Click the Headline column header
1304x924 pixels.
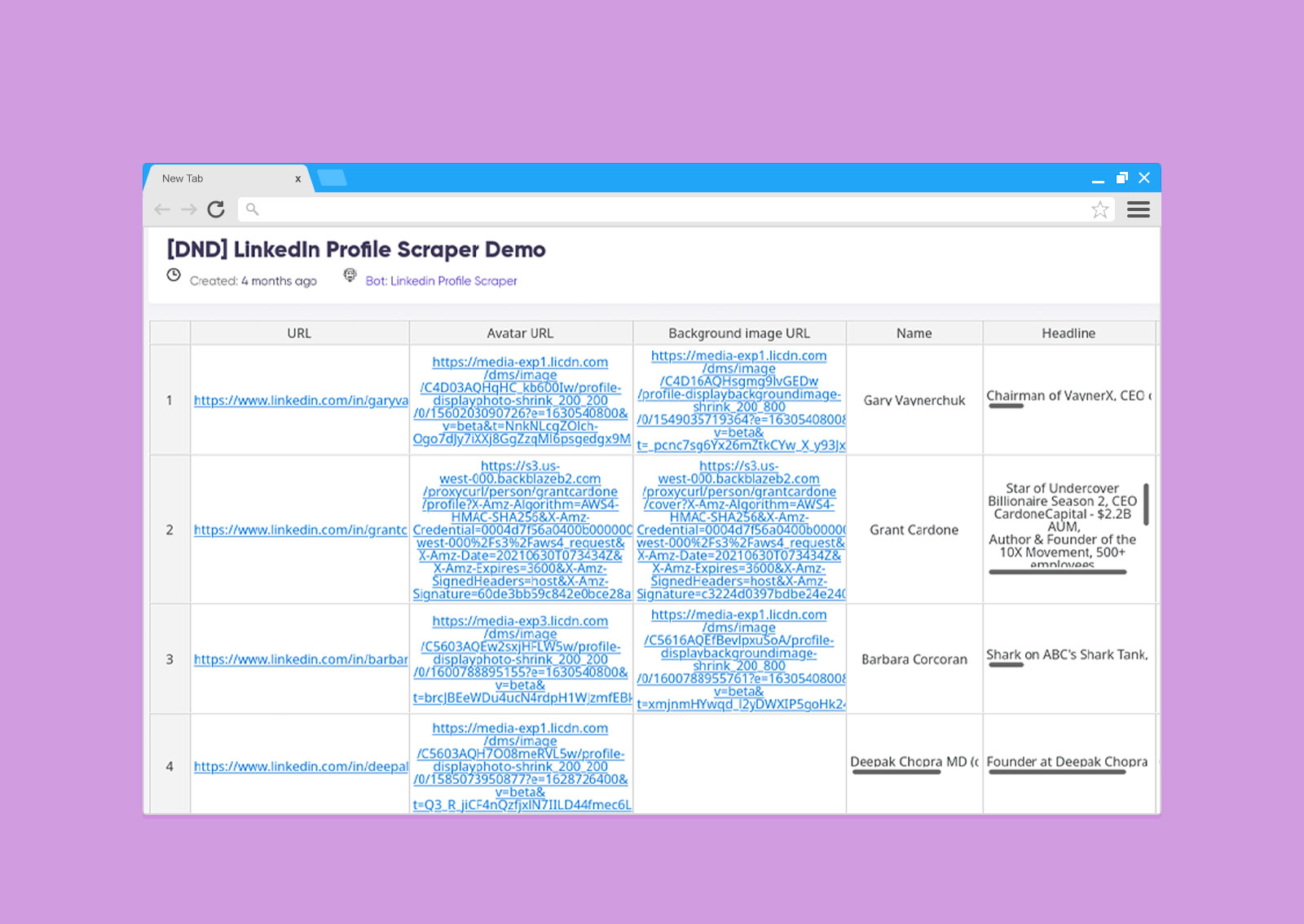pos(1068,332)
